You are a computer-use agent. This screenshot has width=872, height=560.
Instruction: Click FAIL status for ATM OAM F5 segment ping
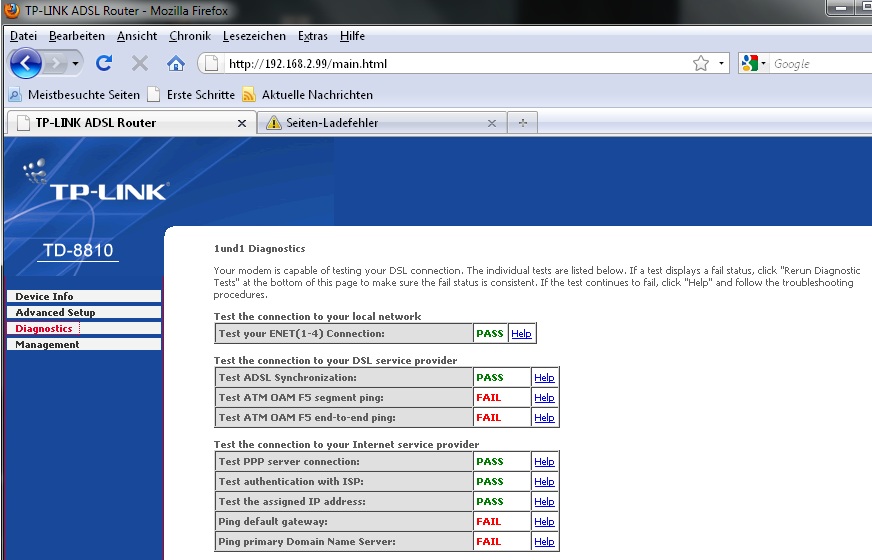tap(488, 398)
